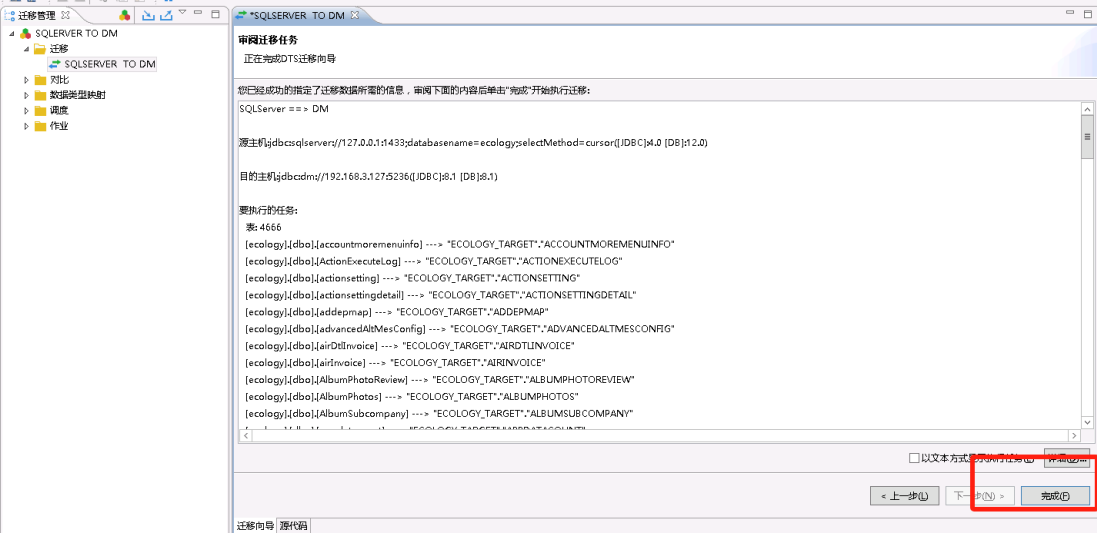Click the import icon in 迁移管理 toolbar
The width and height of the screenshot is (1097, 533).
(x=148, y=15)
